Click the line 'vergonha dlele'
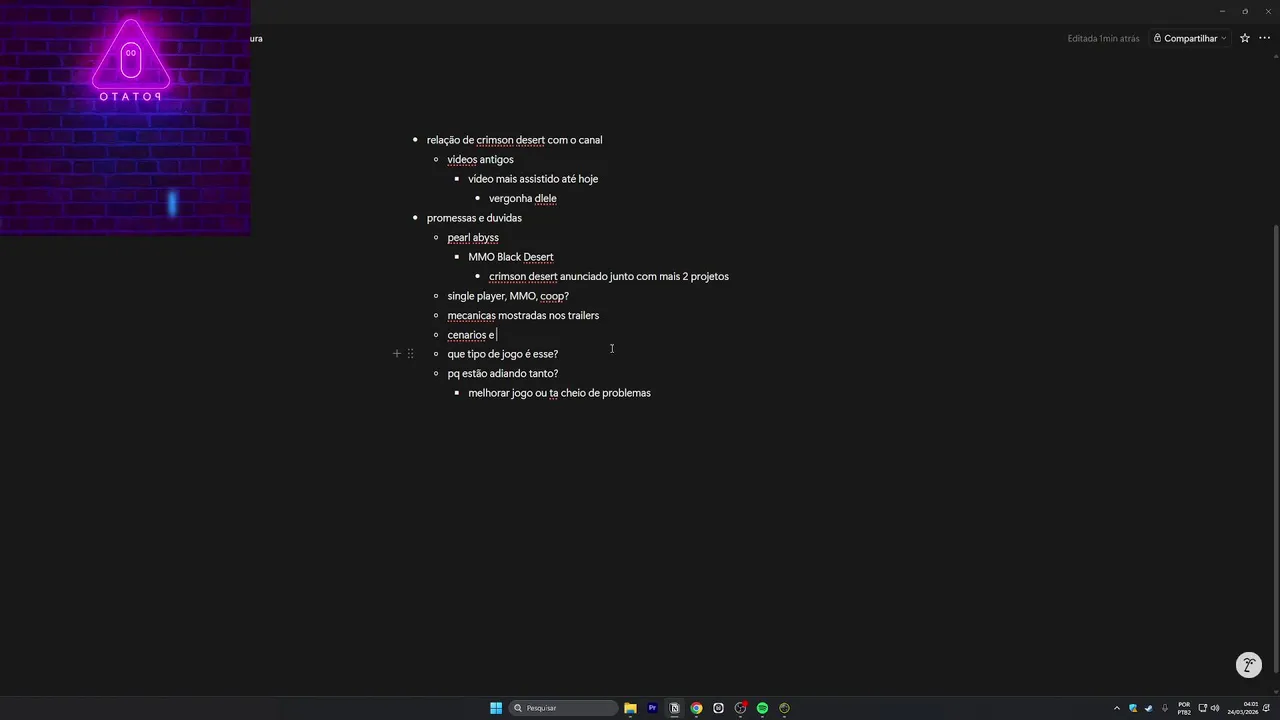The image size is (1280, 720). [x=522, y=199]
